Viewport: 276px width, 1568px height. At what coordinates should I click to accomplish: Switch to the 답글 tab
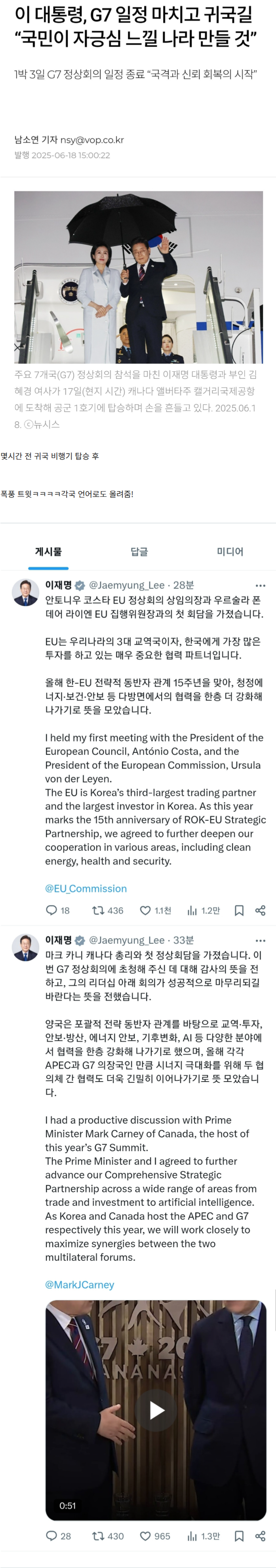coord(139,552)
